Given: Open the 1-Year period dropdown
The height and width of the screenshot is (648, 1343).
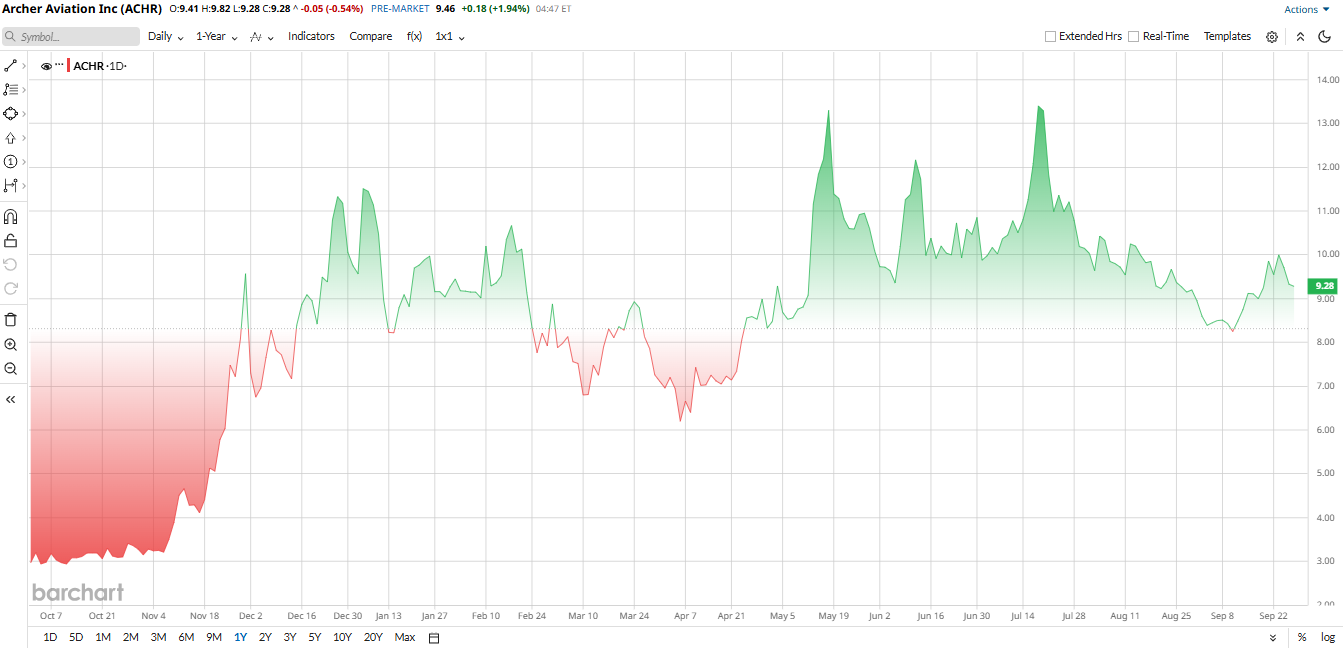Looking at the screenshot, I should pyautogui.click(x=216, y=36).
